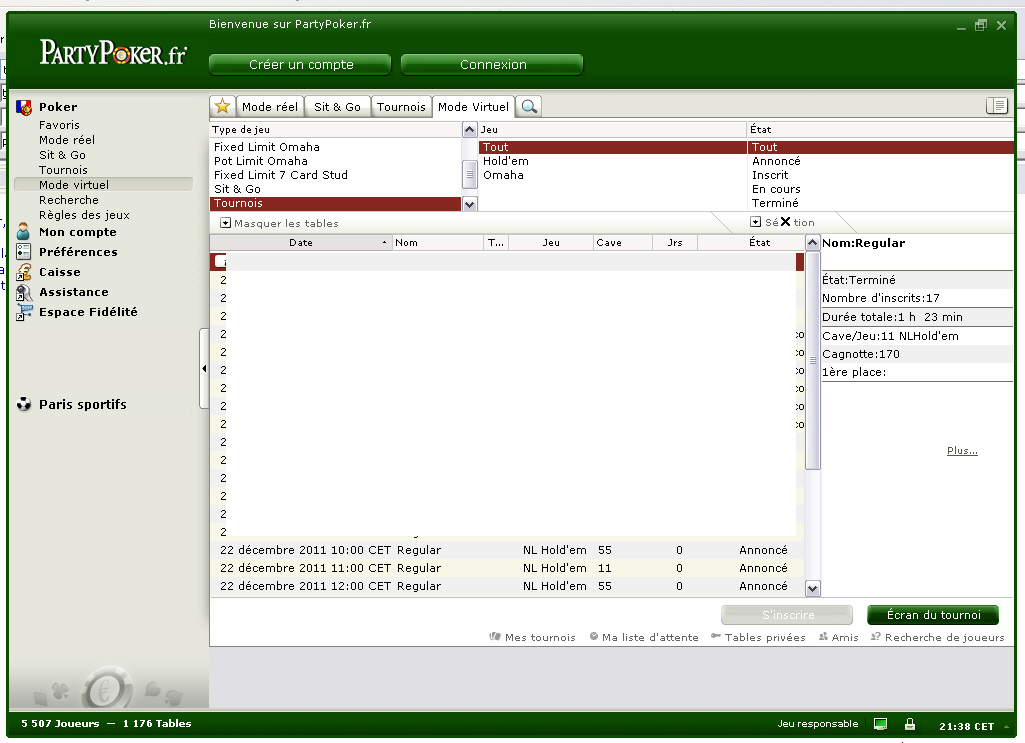Open Ma liste d'attente link

[650, 637]
